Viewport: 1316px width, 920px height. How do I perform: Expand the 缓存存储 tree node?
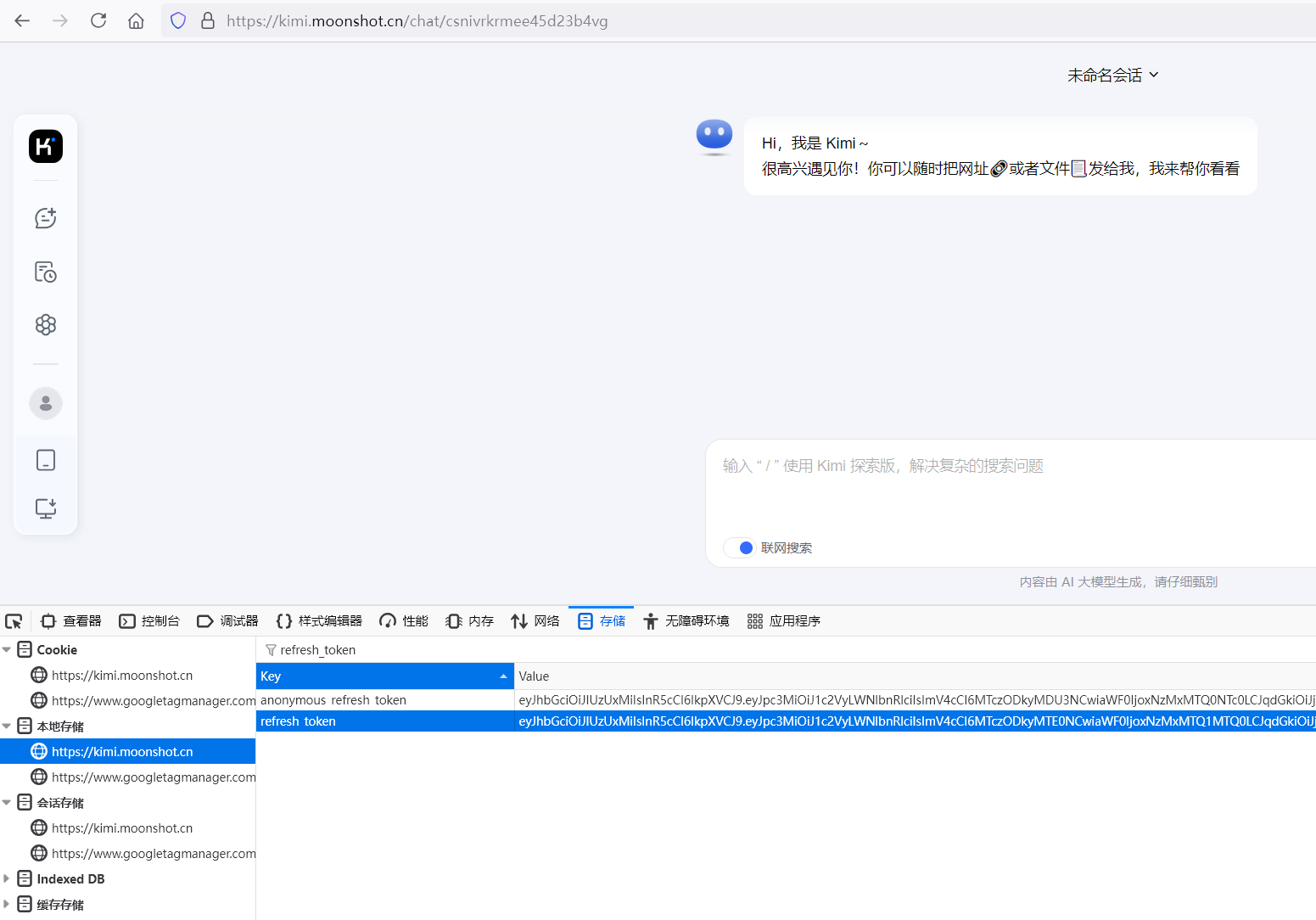pyautogui.click(x=7, y=905)
